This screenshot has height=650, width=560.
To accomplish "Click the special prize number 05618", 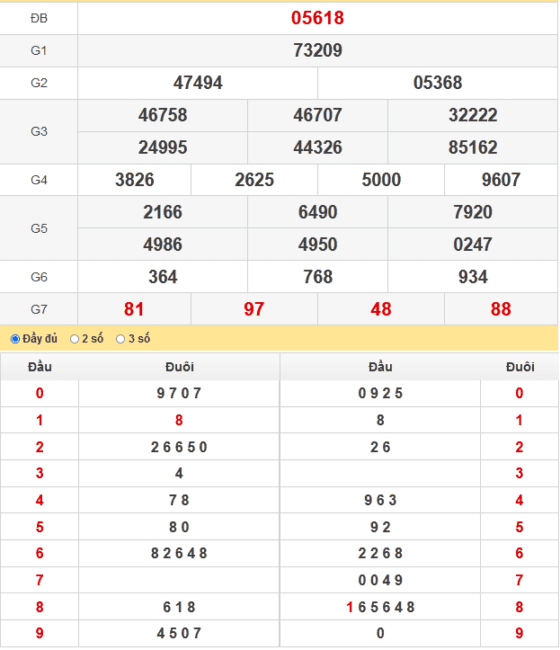I will point(318,18).
